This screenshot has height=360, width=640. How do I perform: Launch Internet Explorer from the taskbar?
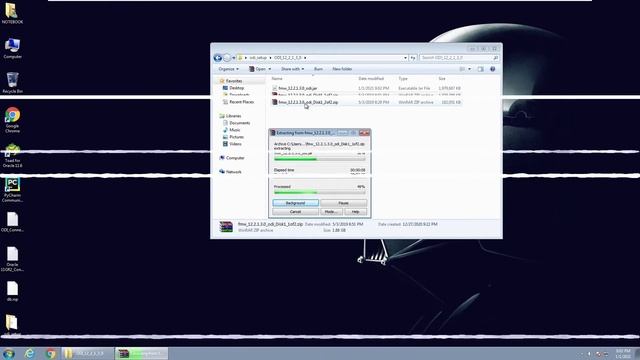29,353
